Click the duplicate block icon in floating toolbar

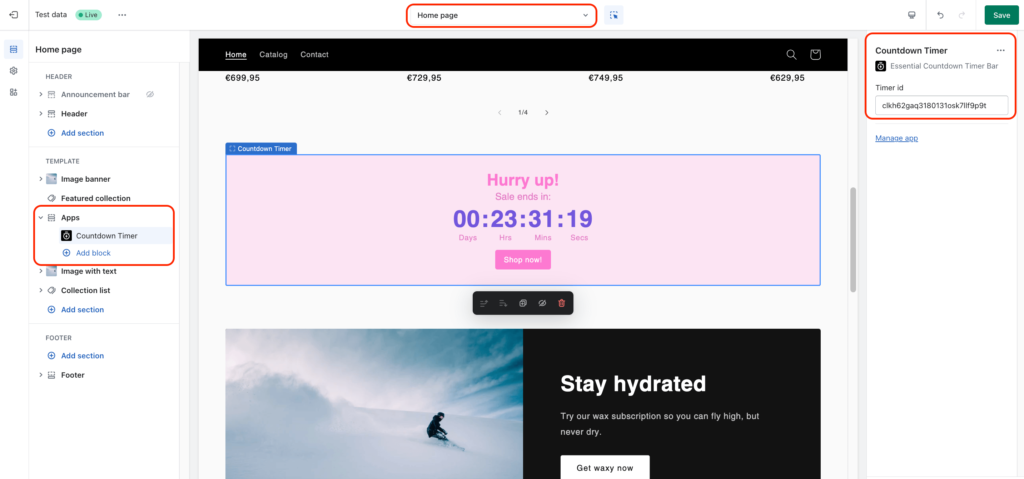pos(523,303)
